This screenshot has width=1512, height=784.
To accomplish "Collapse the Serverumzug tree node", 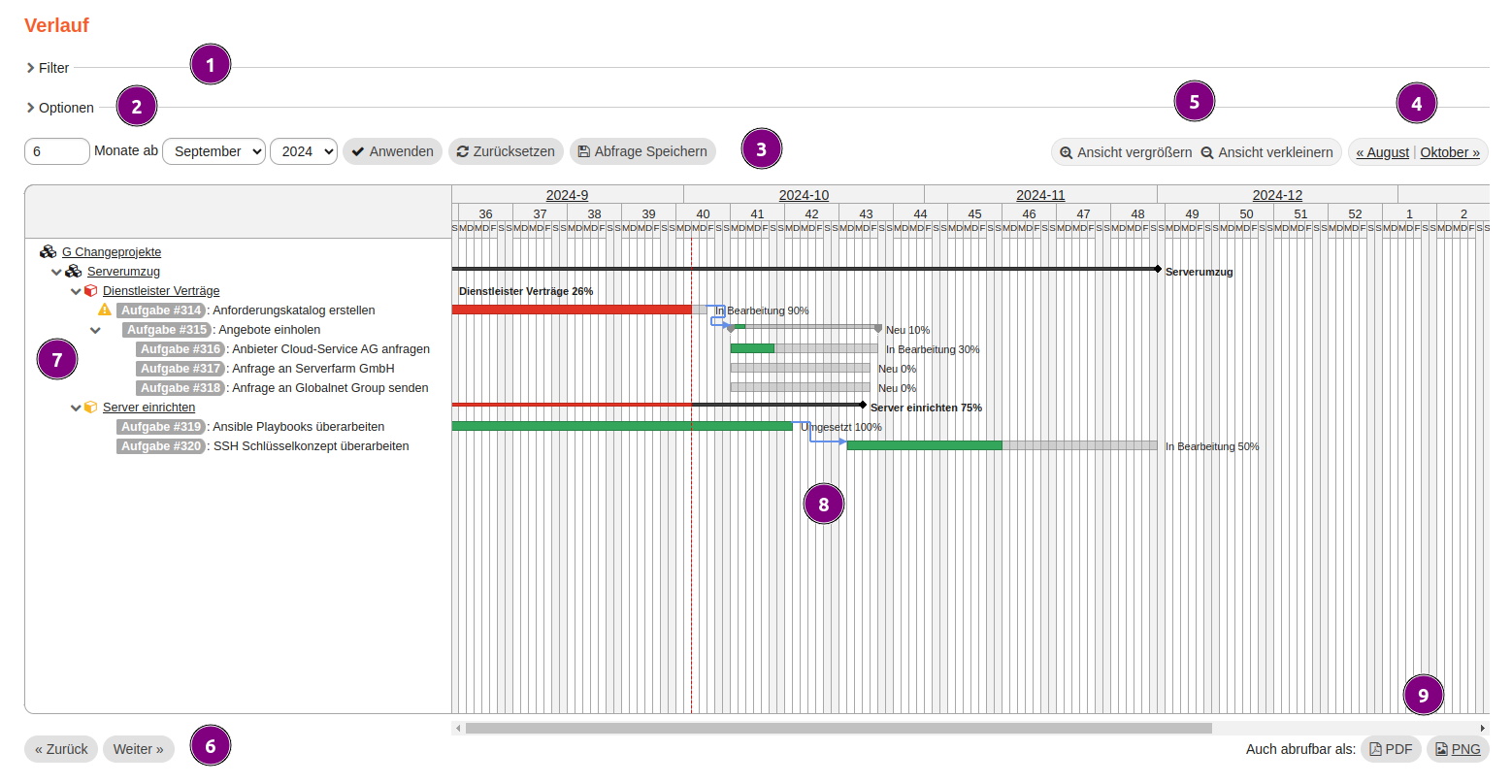I will point(56,272).
